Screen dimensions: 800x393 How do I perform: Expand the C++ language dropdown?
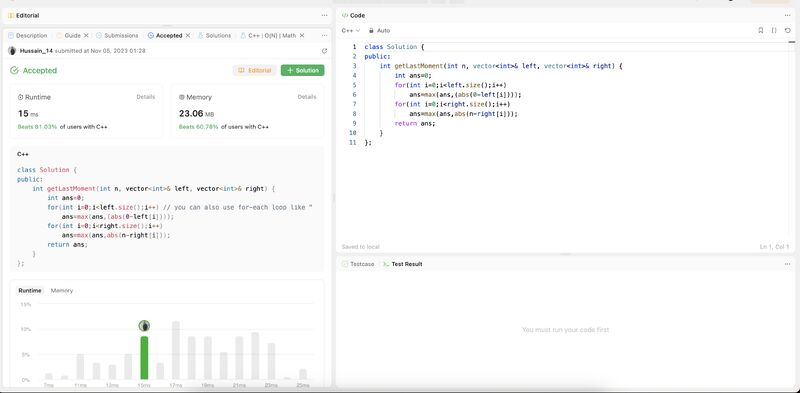(x=351, y=31)
